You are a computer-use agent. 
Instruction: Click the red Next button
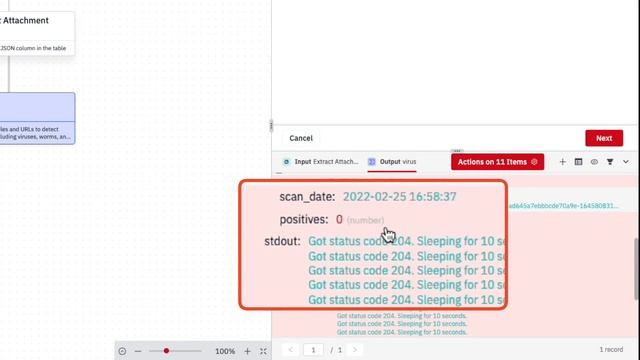(x=604, y=138)
